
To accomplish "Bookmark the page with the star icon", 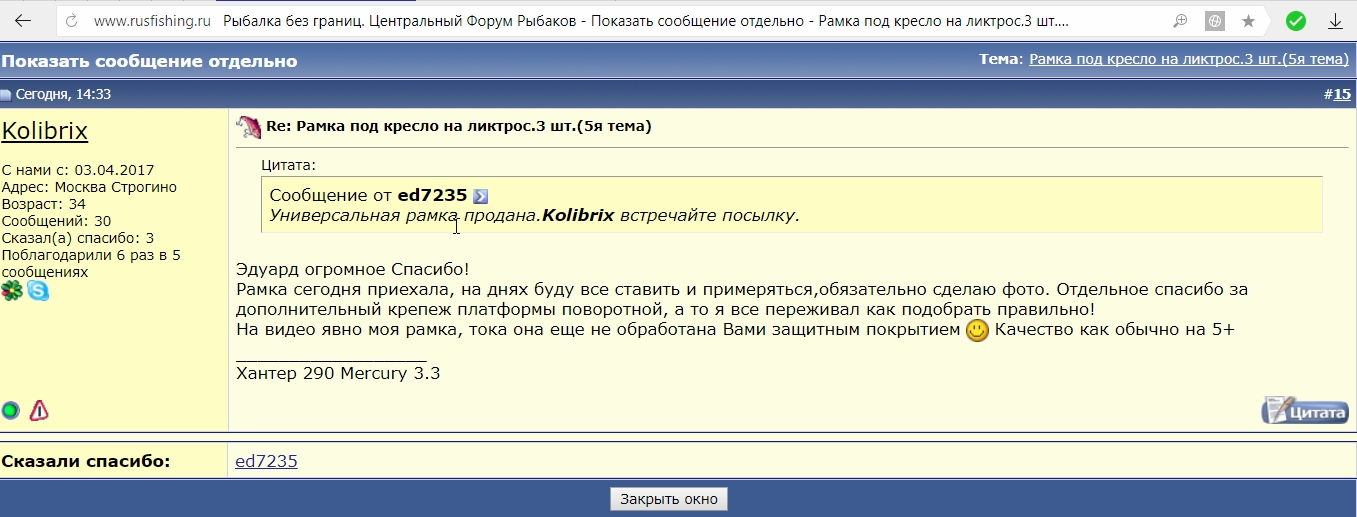I will point(1248,21).
